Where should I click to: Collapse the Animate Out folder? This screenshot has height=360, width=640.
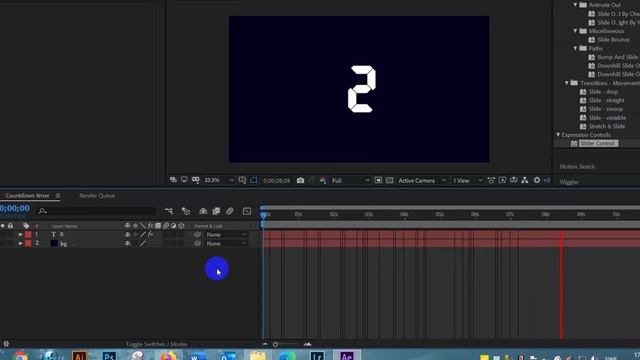point(576,5)
